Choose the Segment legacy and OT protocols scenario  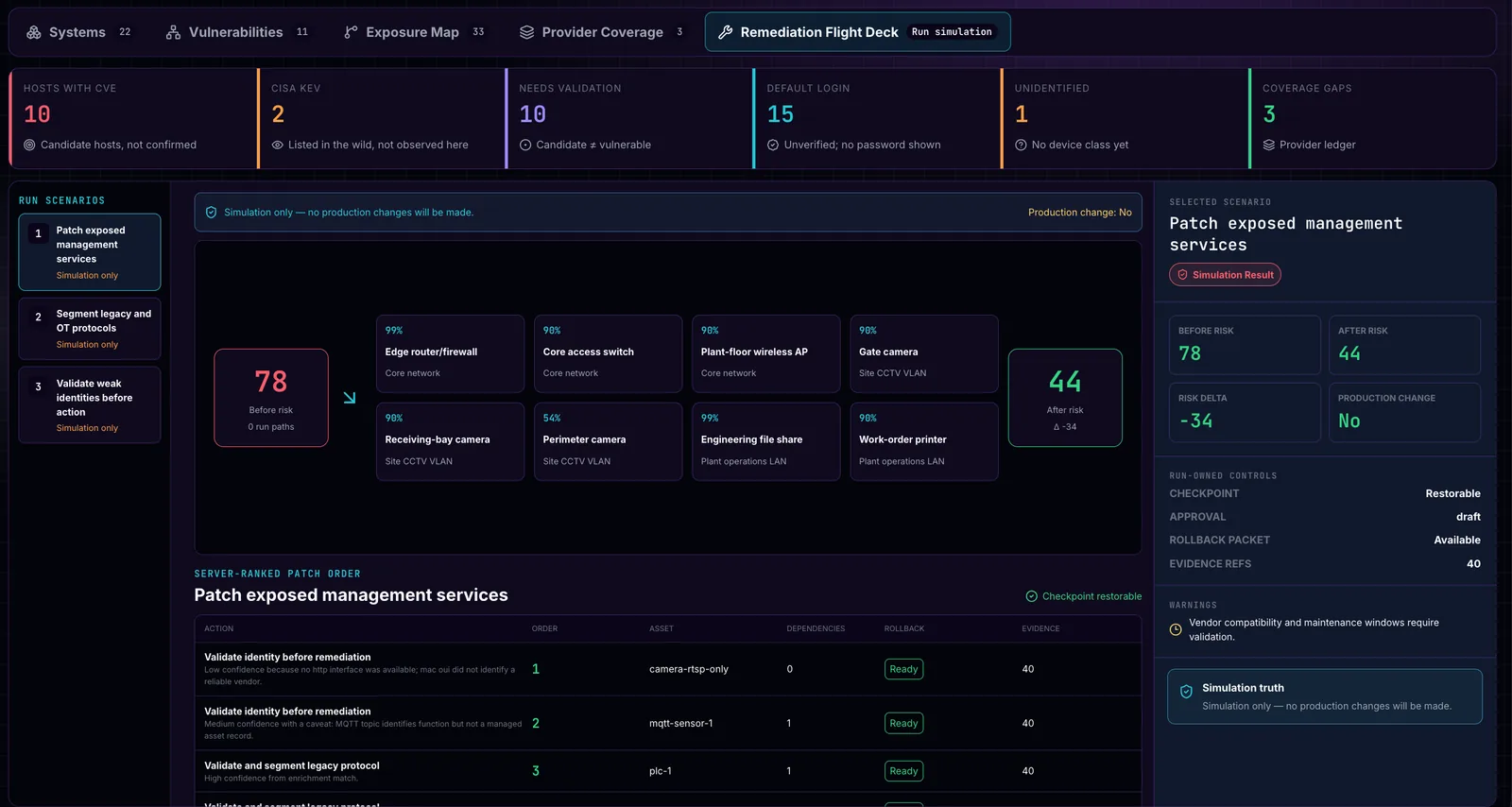[90, 329]
